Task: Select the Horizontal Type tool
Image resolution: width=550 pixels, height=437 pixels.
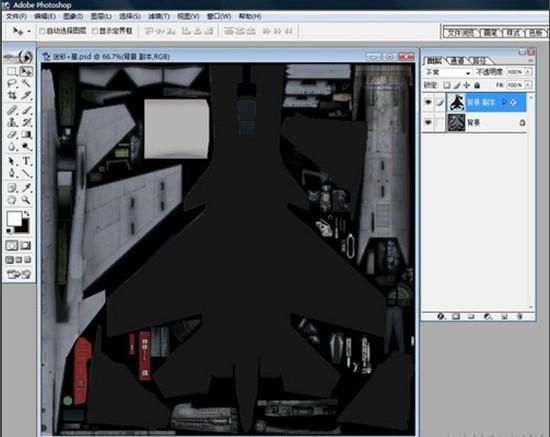Action: [x=26, y=161]
